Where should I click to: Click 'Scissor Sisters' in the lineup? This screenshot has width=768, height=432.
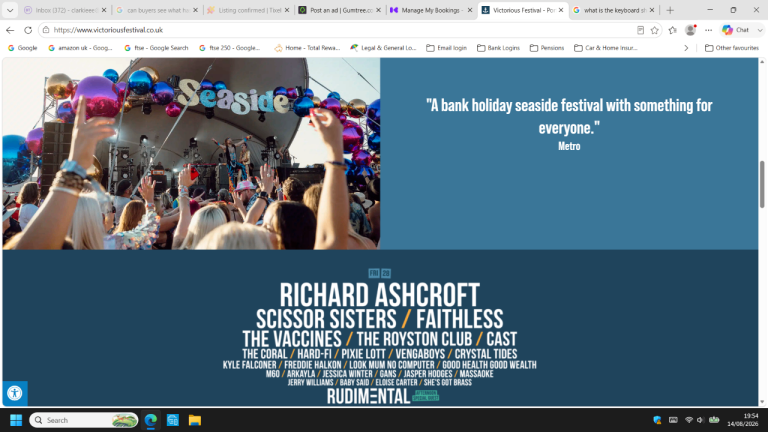click(326, 319)
